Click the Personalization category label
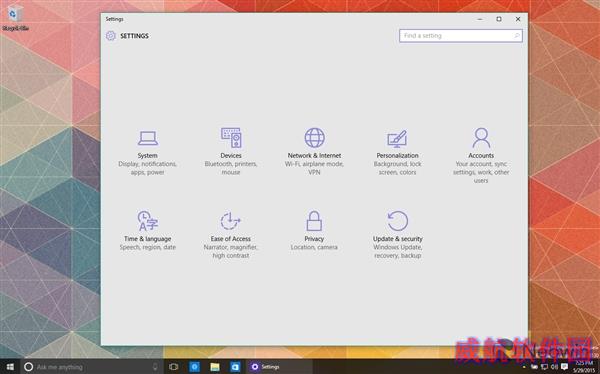This screenshot has height=374, width=600. point(398,155)
